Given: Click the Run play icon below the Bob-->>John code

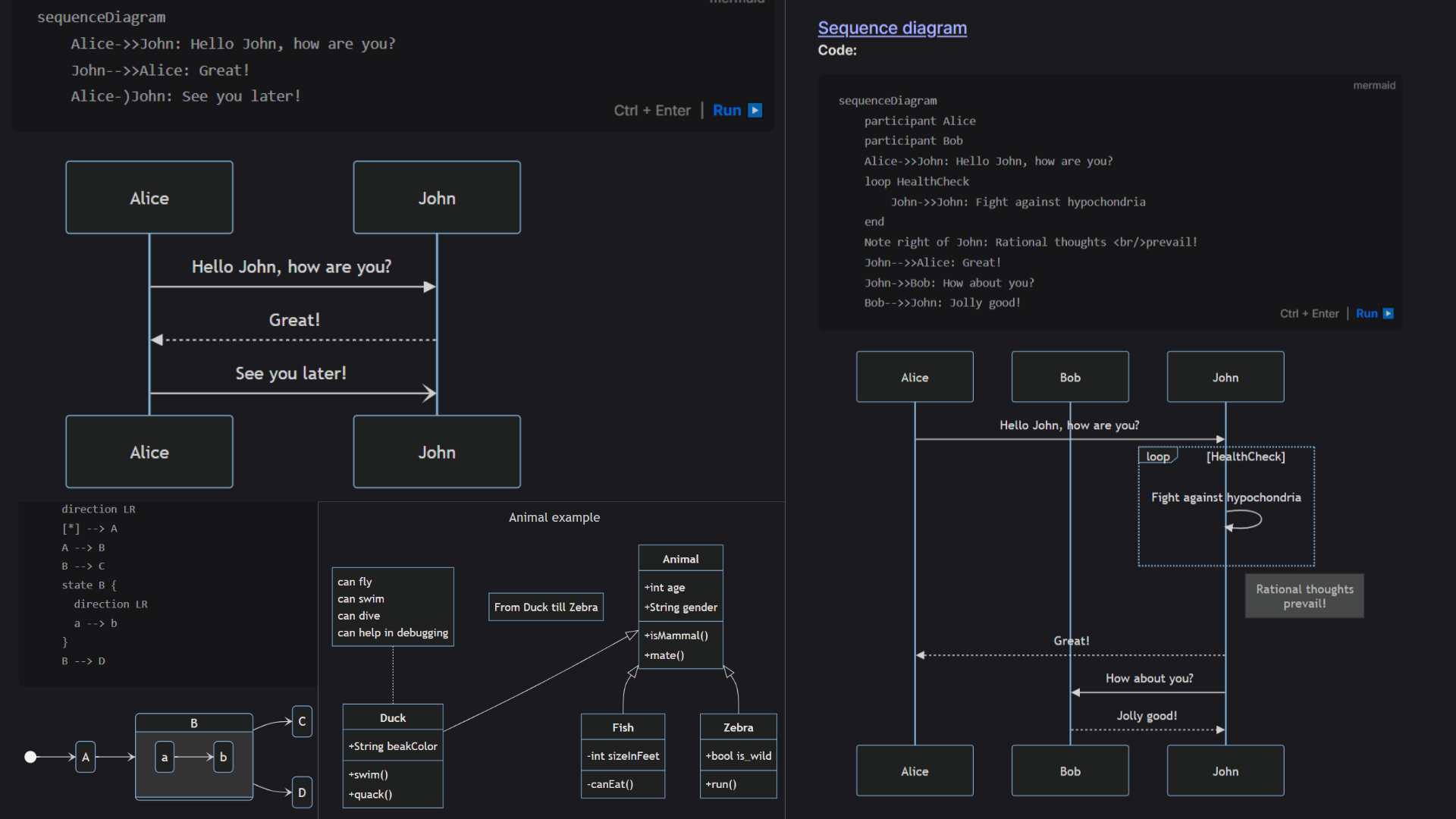Looking at the screenshot, I should (1389, 313).
